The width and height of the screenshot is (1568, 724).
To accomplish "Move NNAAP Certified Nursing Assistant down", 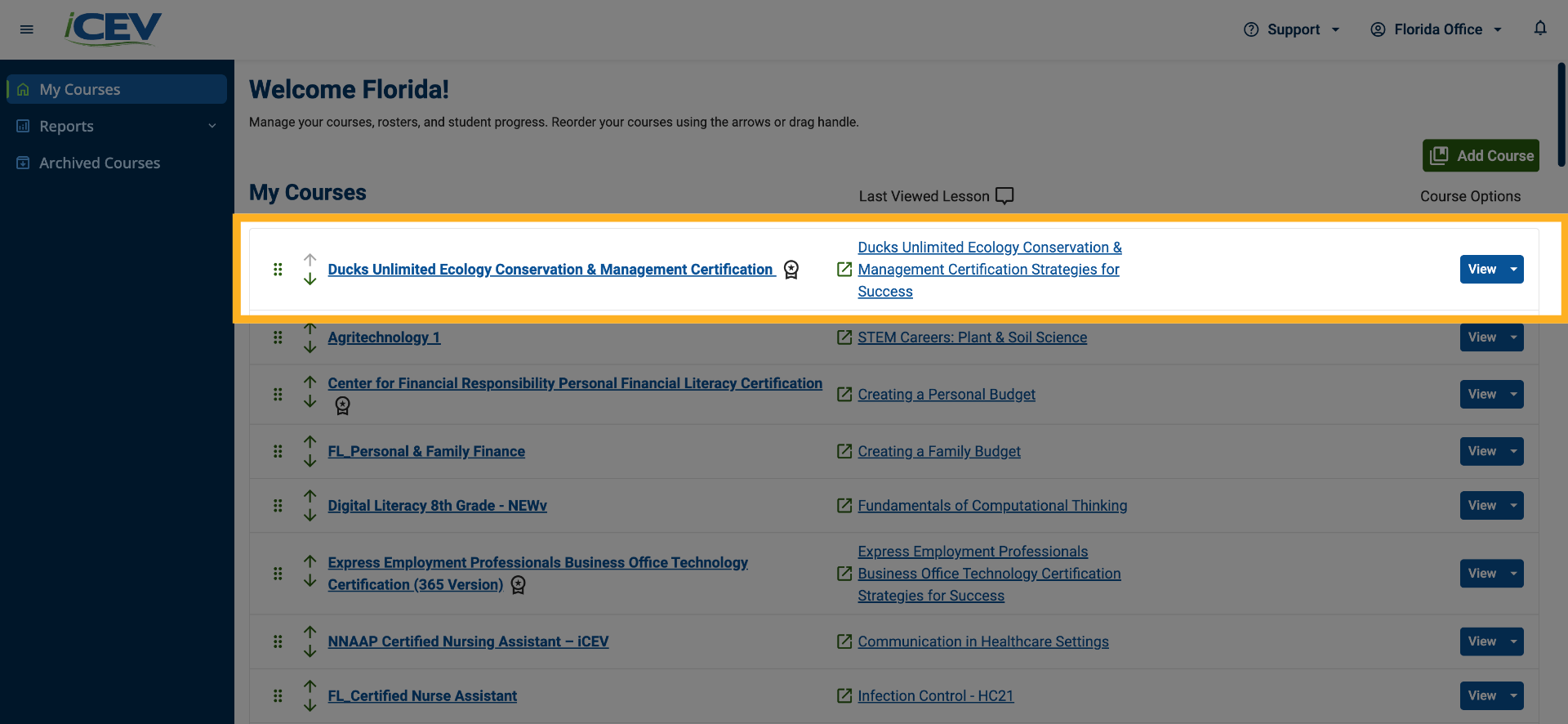I will click(310, 651).
